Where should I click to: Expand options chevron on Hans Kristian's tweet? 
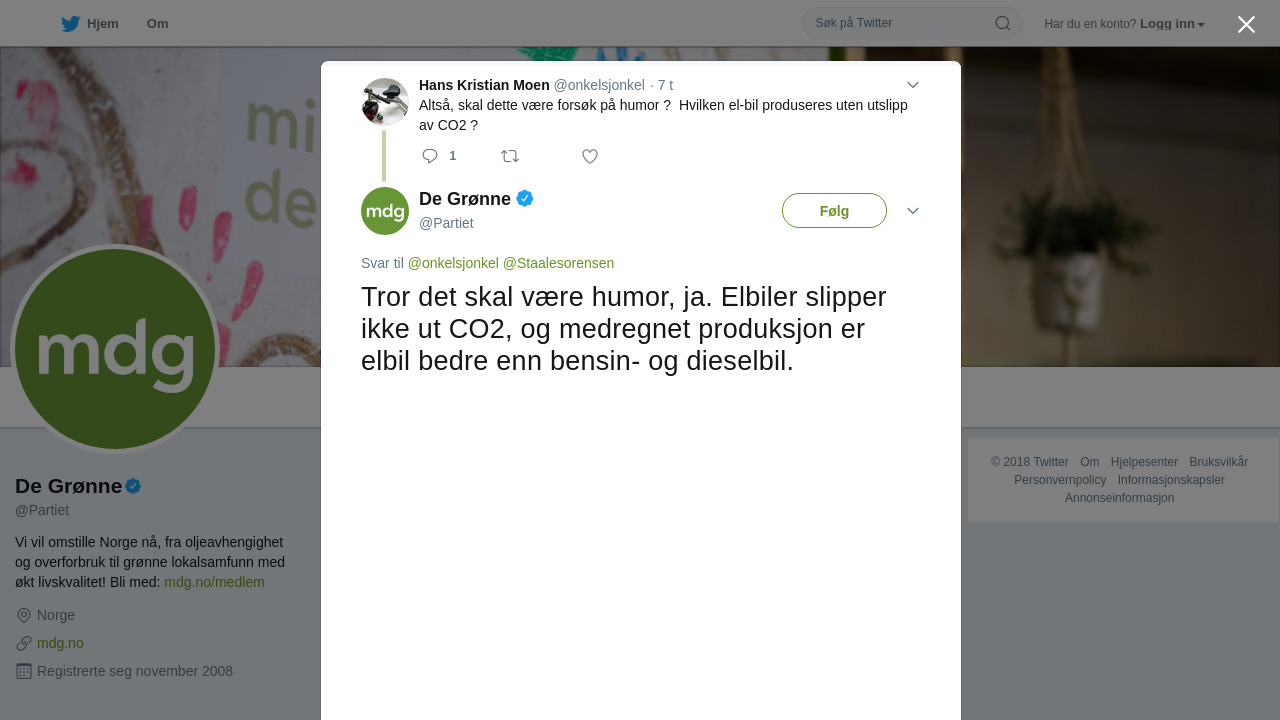[913, 85]
